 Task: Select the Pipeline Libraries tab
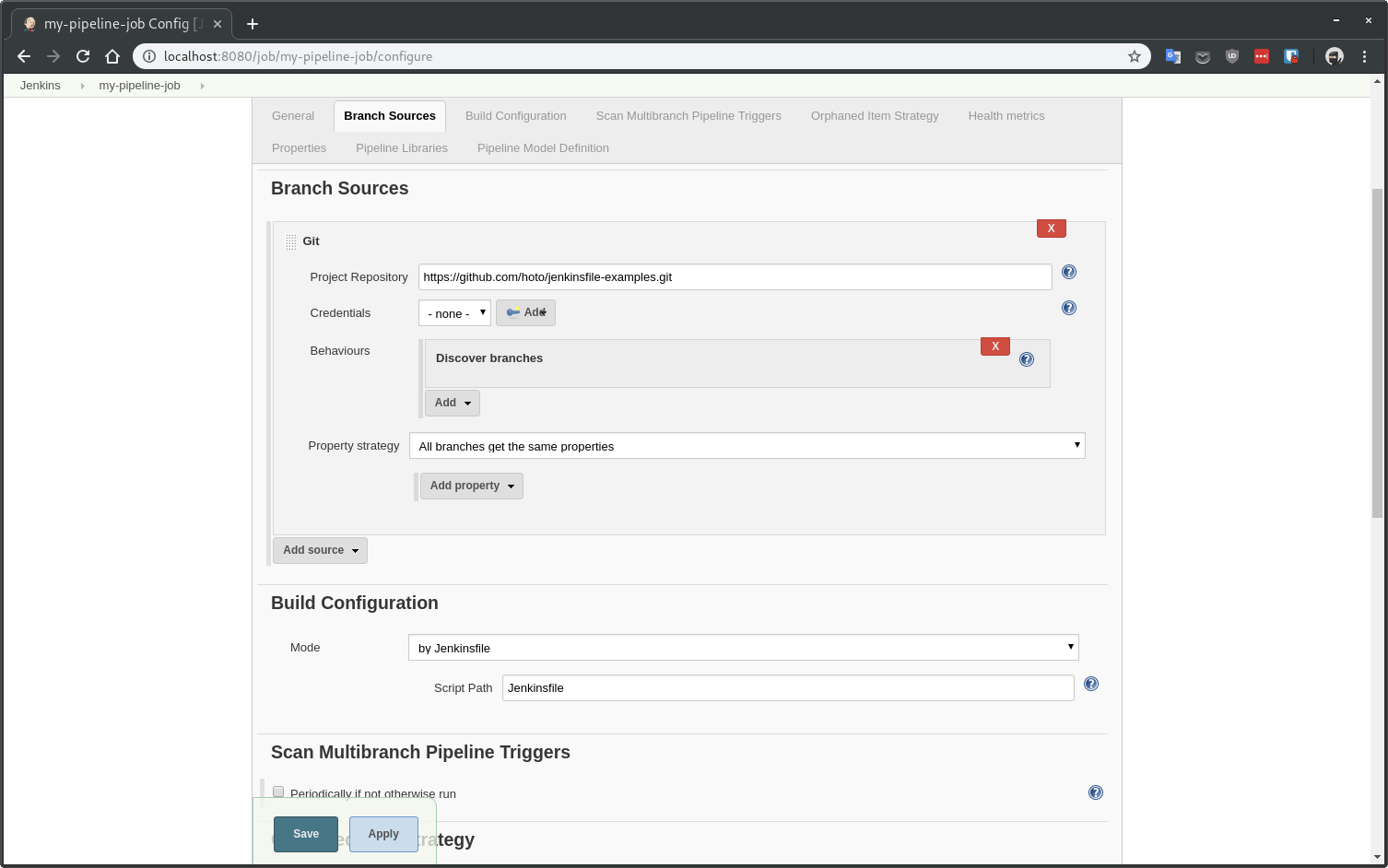click(x=401, y=148)
